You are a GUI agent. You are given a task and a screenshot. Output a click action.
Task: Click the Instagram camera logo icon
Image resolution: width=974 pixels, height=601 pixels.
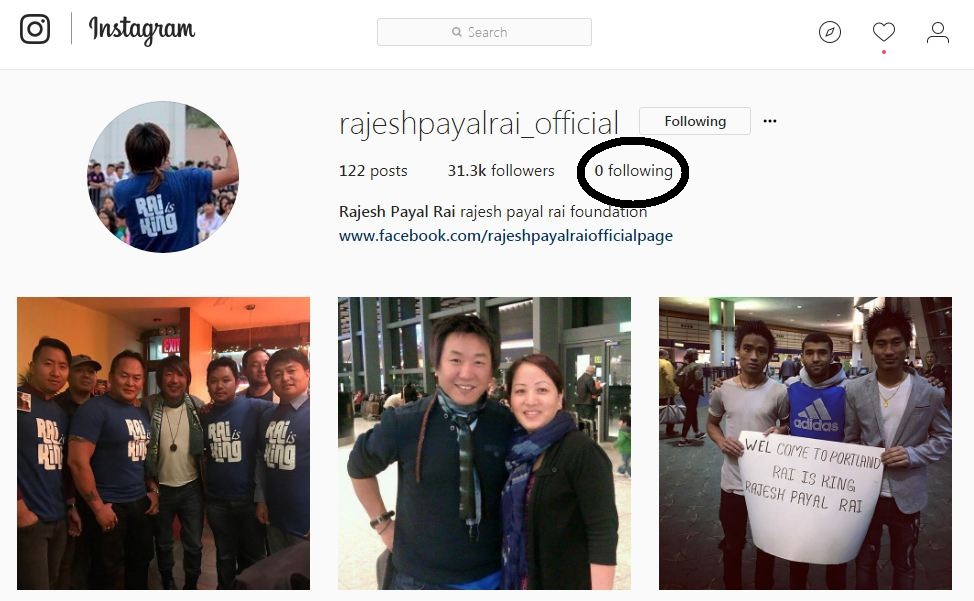coord(35,29)
